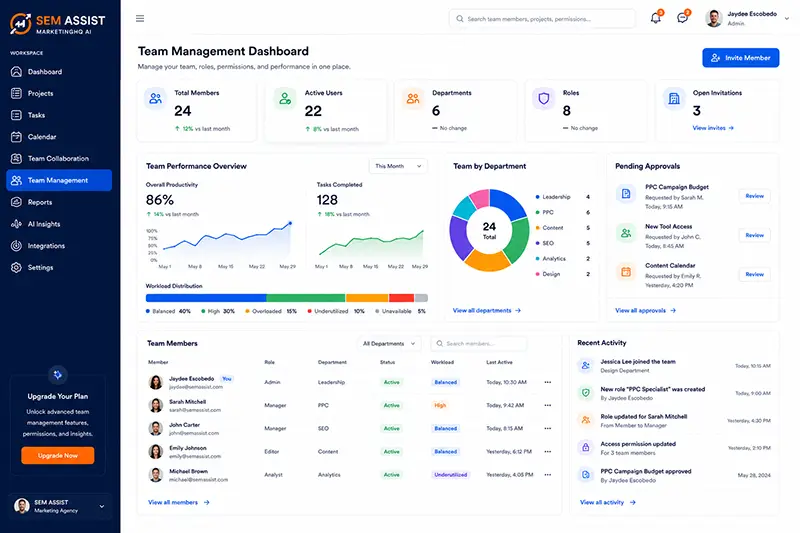Click the green High workload bar segment

pos(306,298)
